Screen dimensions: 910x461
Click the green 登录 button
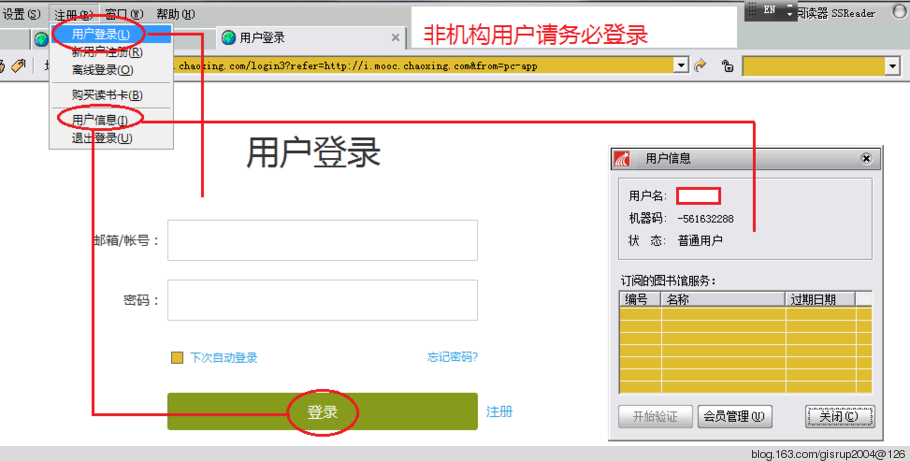click(x=323, y=412)
